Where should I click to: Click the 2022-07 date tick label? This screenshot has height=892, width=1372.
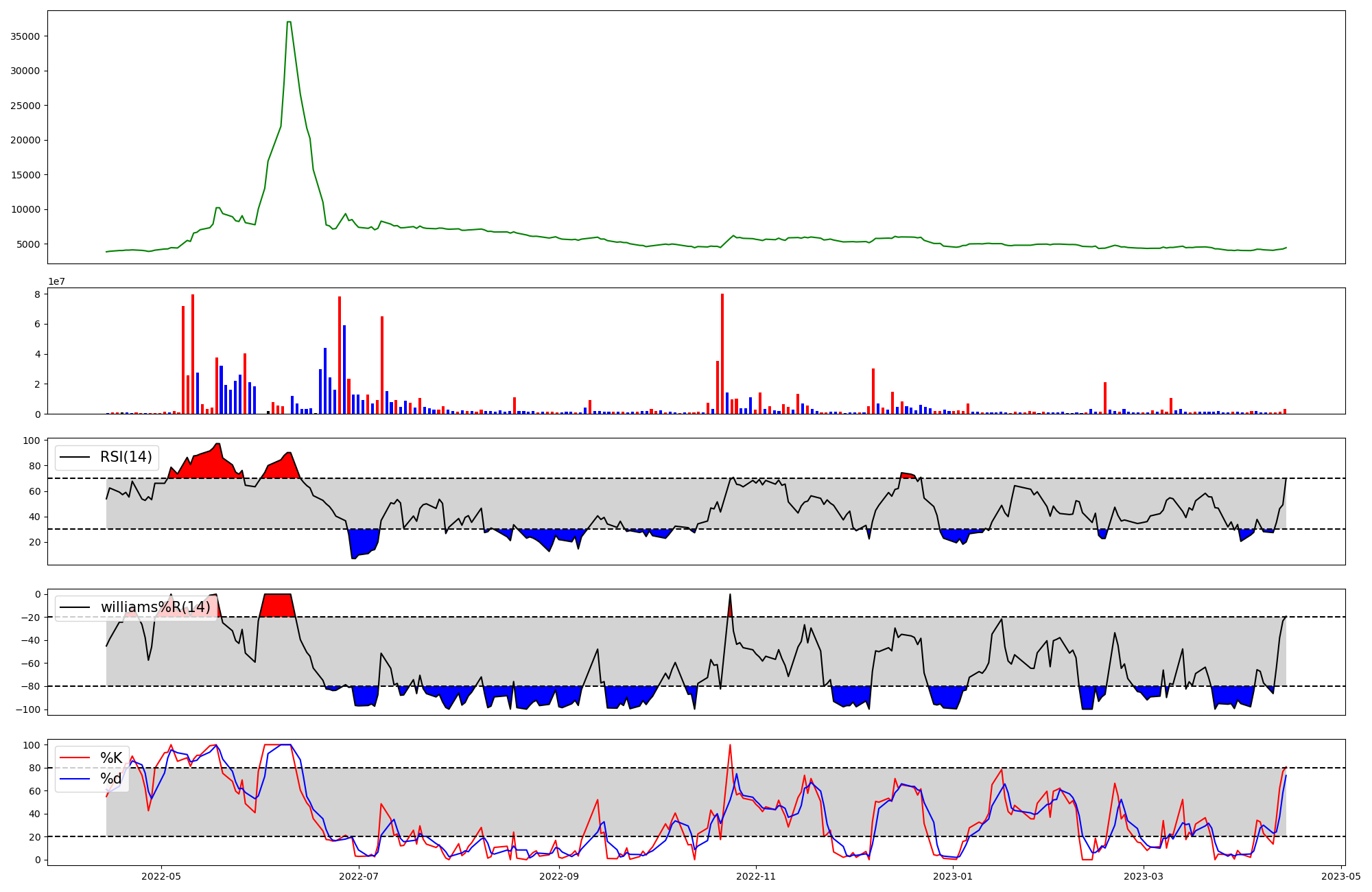tap(359, 876)
